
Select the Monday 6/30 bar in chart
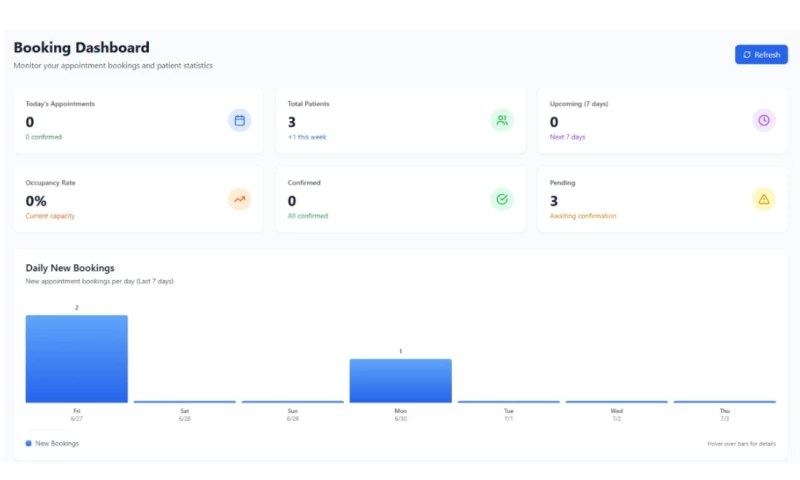(400, 381)
